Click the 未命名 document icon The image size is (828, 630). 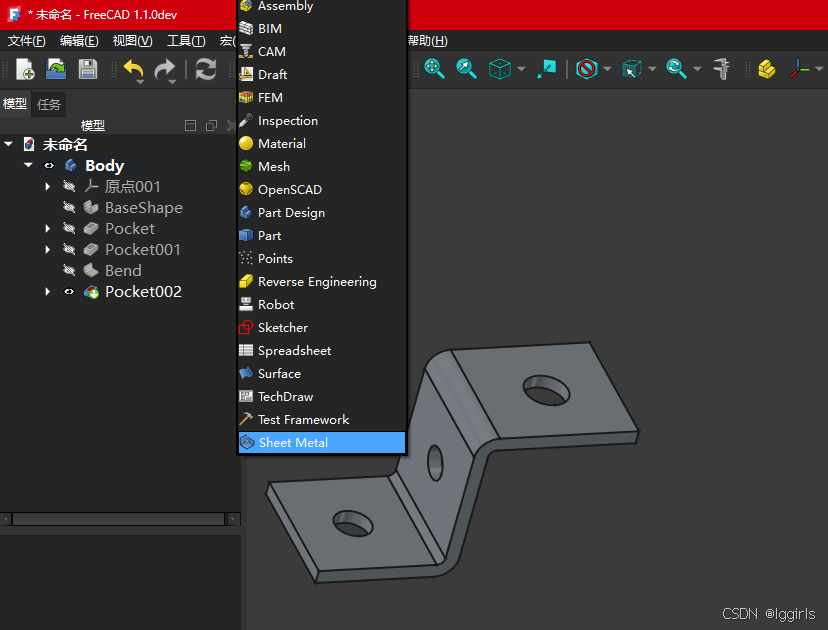[x=29, y=144]
